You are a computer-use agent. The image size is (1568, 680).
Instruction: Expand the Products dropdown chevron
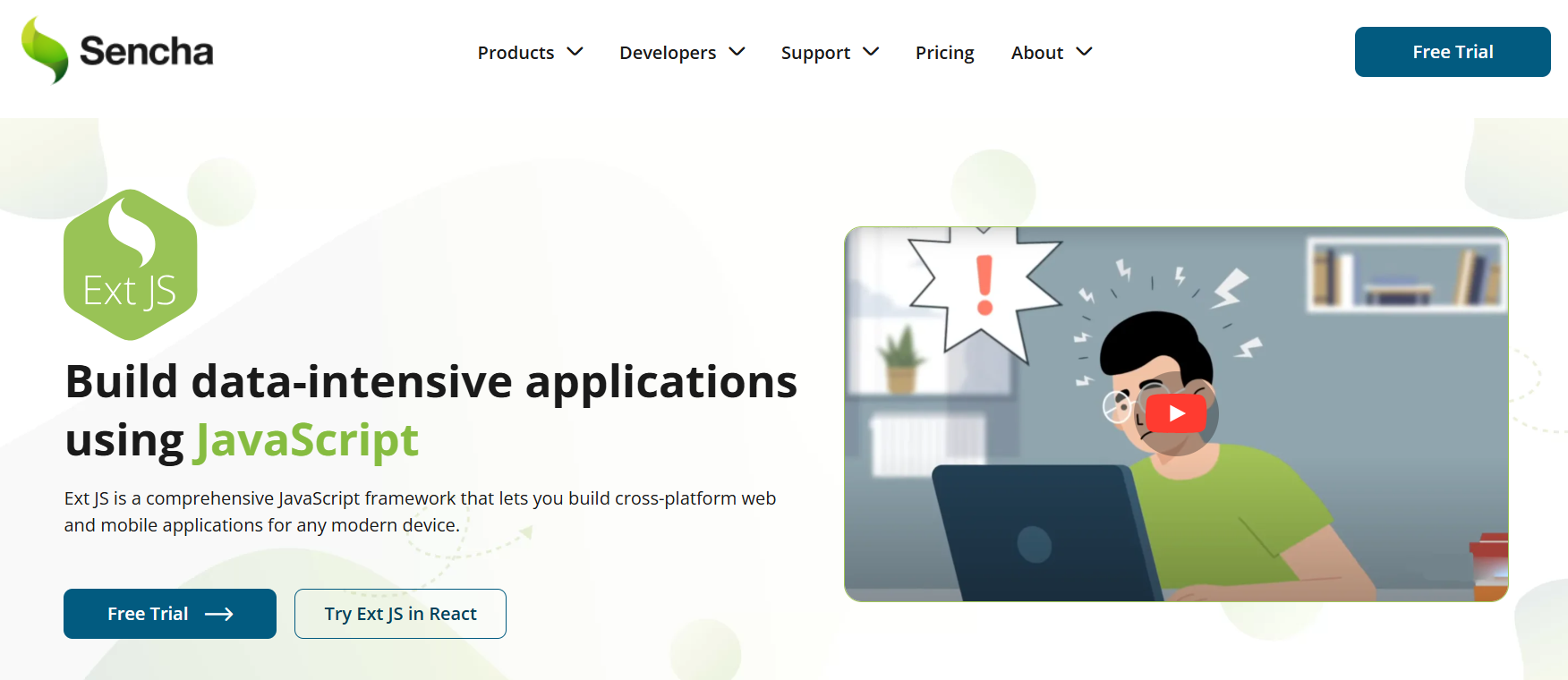click(575, 52)
